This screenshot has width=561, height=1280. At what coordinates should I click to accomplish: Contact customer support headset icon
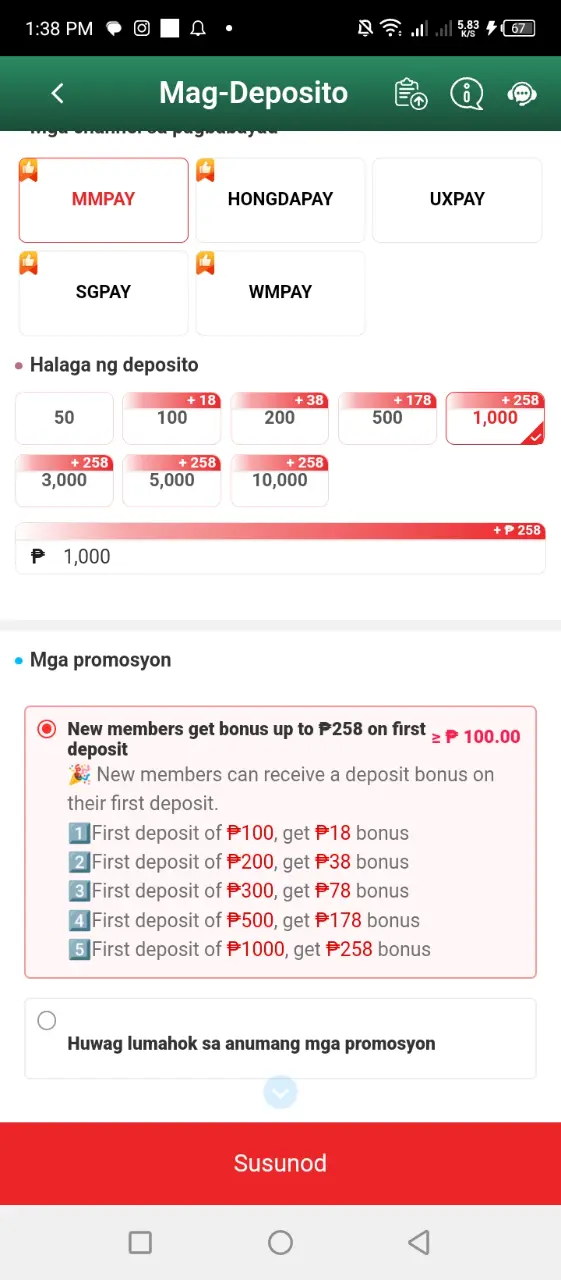click(x=522, y=93)
